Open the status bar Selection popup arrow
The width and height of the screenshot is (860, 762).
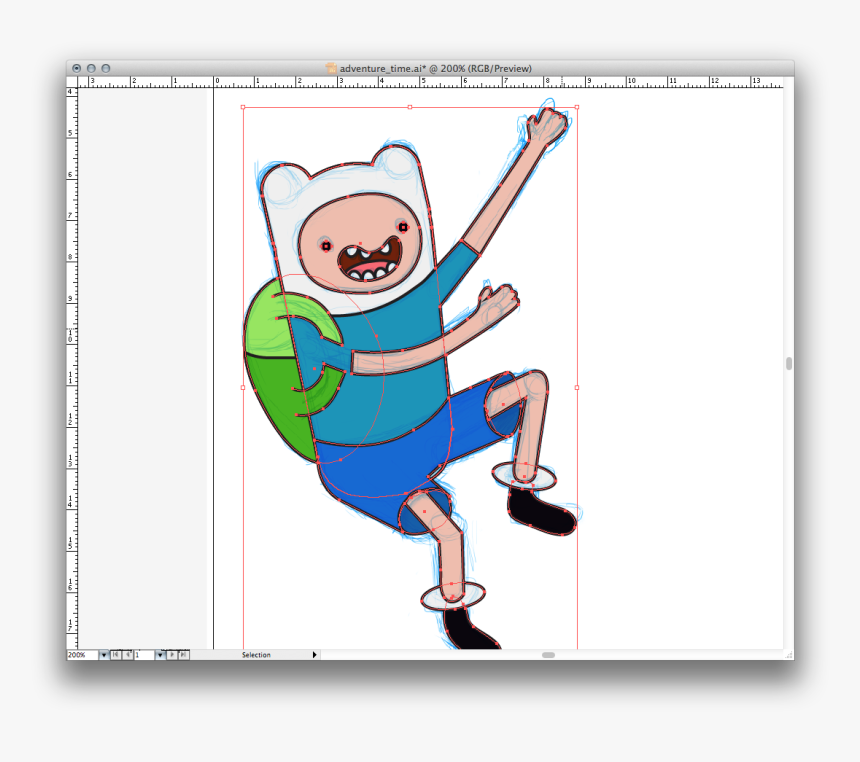pyautogui.click(x=314, y=655)
